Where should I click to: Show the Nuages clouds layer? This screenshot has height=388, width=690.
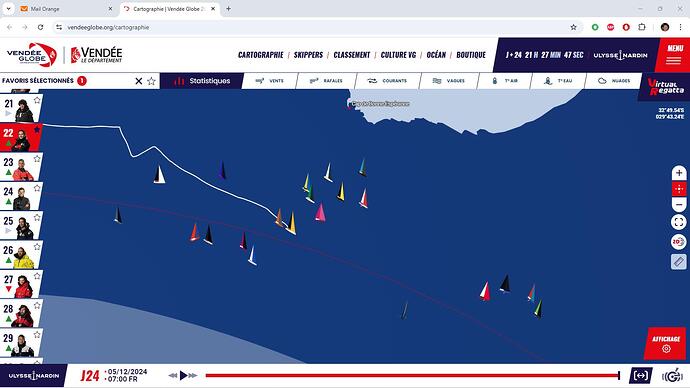click(613, 81)
